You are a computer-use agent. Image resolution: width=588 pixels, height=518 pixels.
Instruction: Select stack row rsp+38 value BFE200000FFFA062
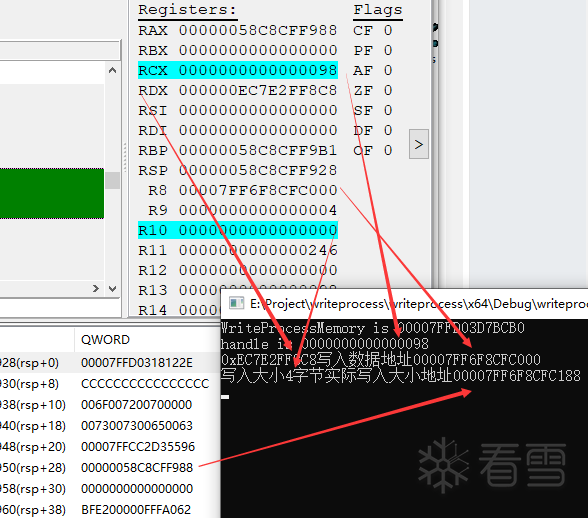tap(136, 510)
